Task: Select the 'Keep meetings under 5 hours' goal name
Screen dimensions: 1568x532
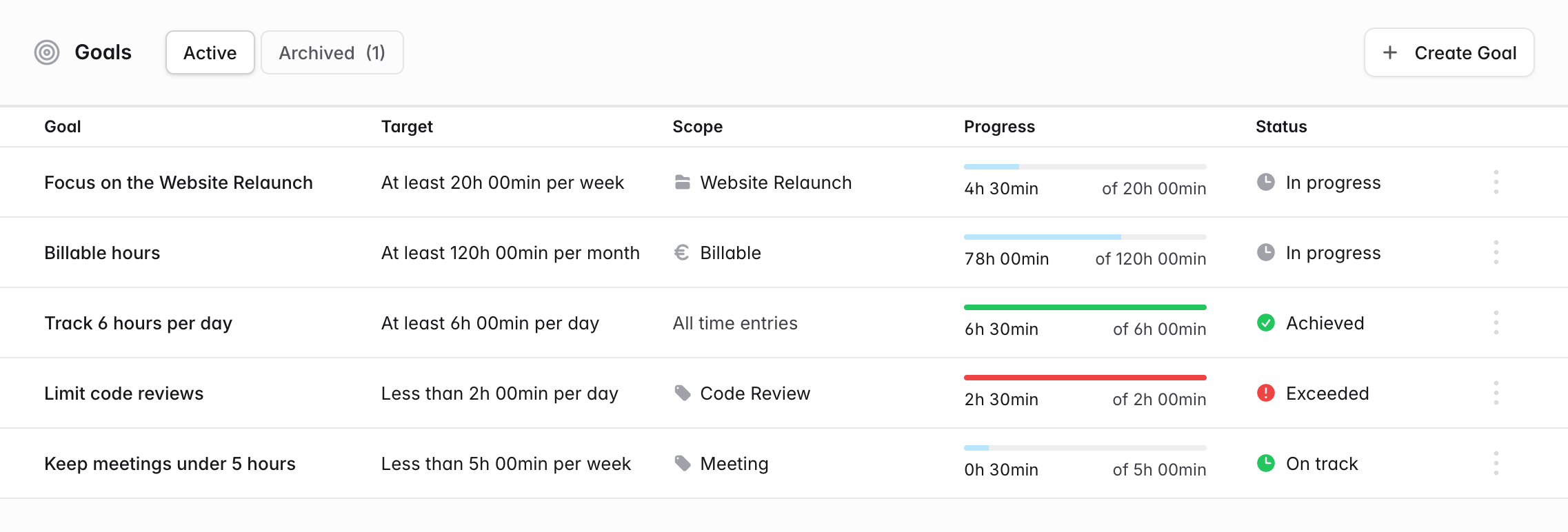Action: point(170,464)
